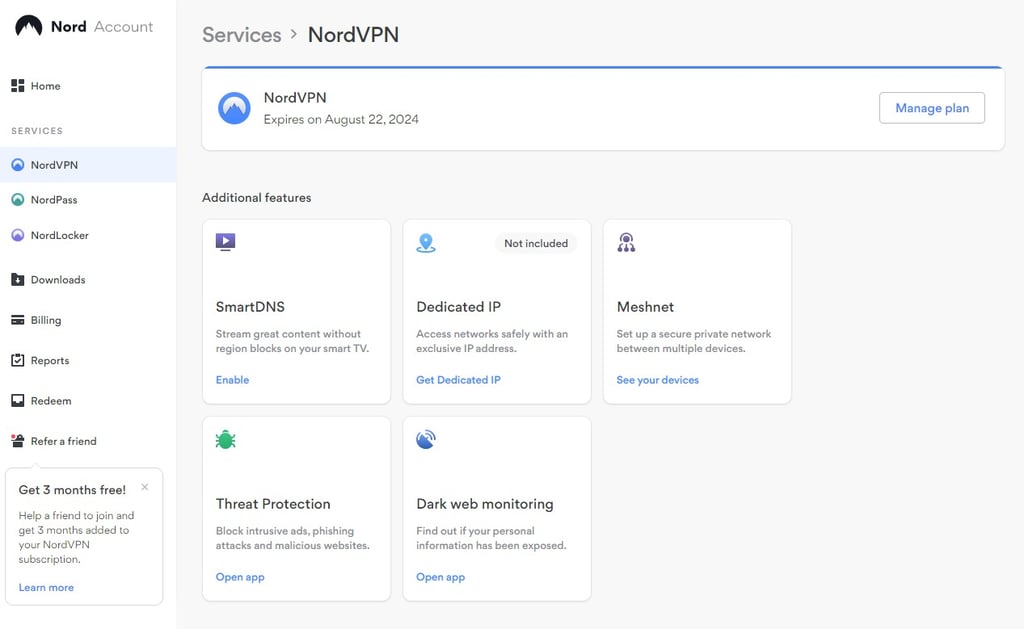The height and width of the screenshot is (629, 1024).
Task: Click Learn more in referral popup
Action: 46,587
